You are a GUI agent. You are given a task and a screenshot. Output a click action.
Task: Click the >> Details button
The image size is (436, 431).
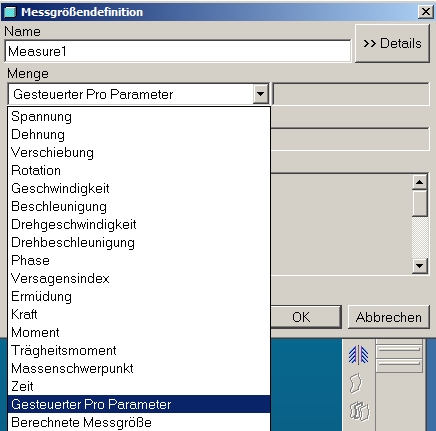392,43
